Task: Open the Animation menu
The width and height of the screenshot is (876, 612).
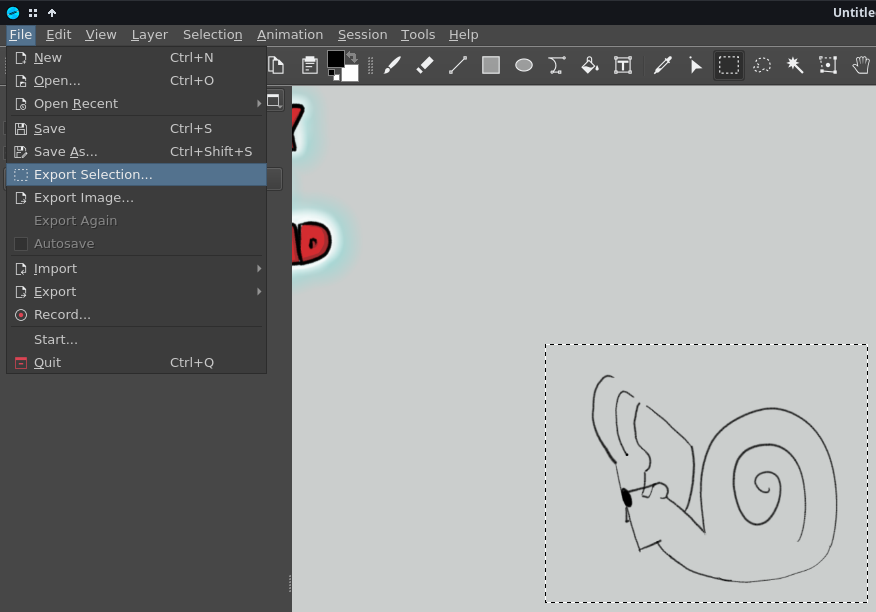Action: pyautogui.click(x=290, y=35)
